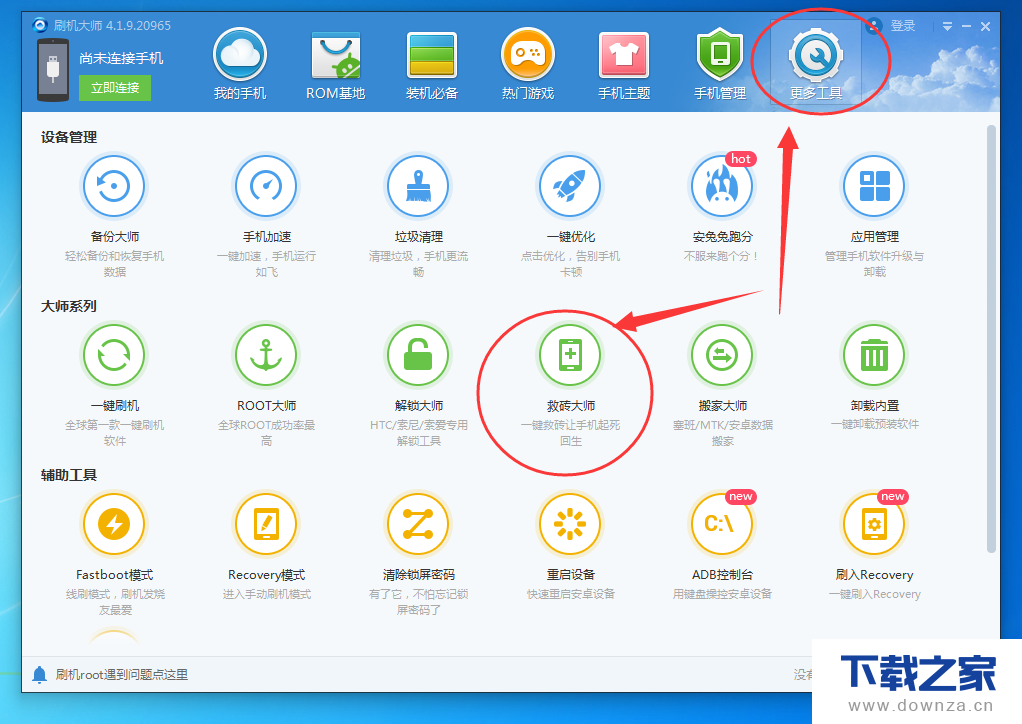The image size is (1022, 724).
Task: Click description 不服来跑个分！
Action: coord(722,256)
